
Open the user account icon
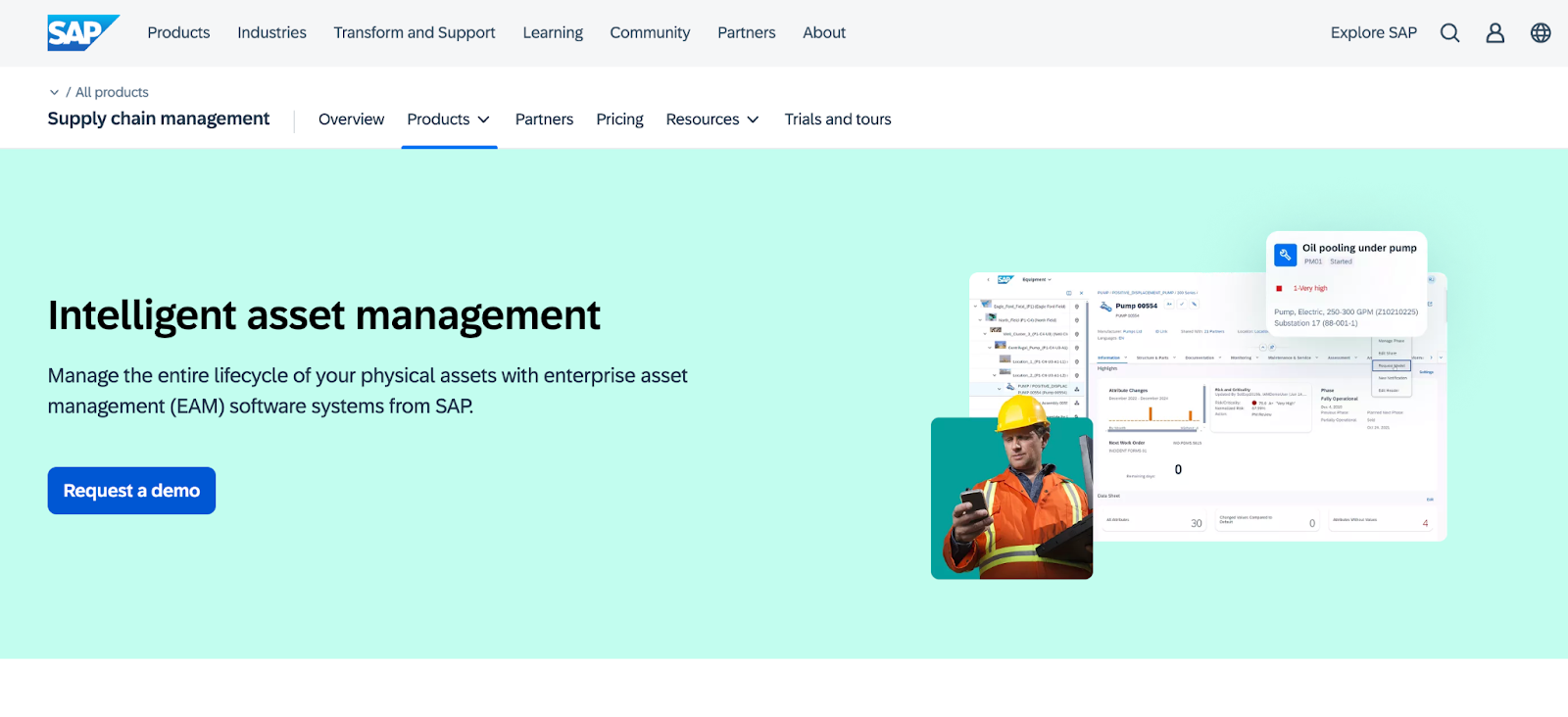pos(1494,33)
